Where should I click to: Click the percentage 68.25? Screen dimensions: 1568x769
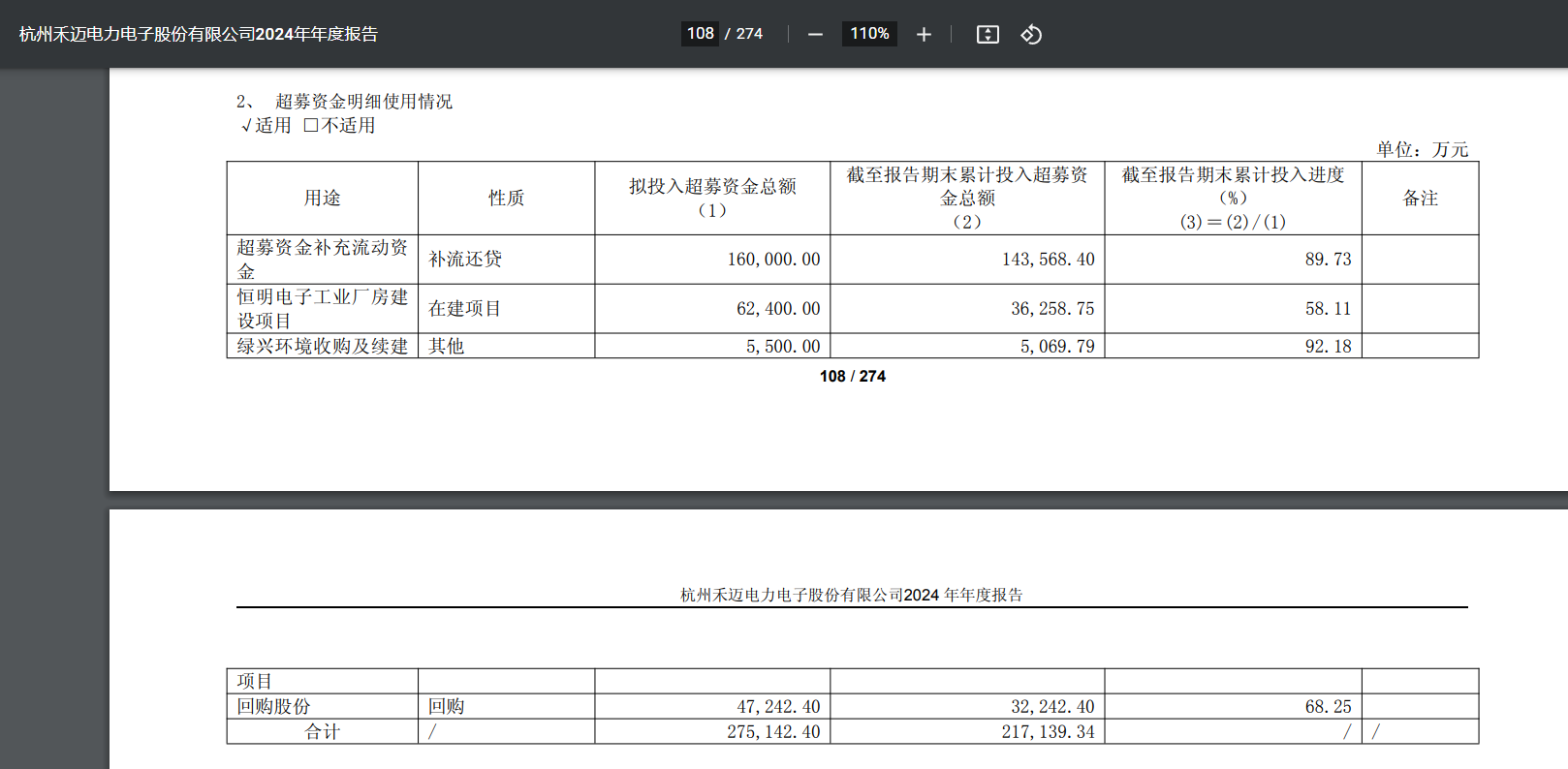[1328, 707]
